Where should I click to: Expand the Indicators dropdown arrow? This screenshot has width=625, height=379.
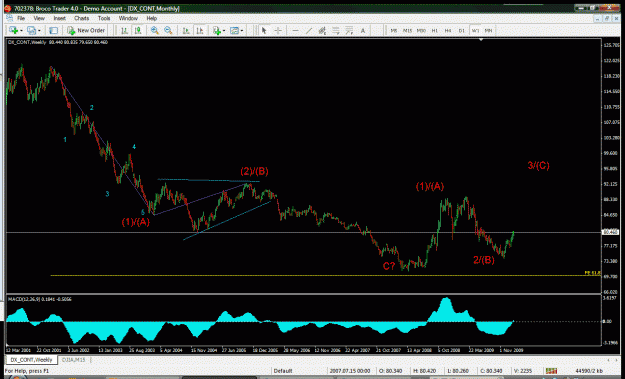coord(224,31)
